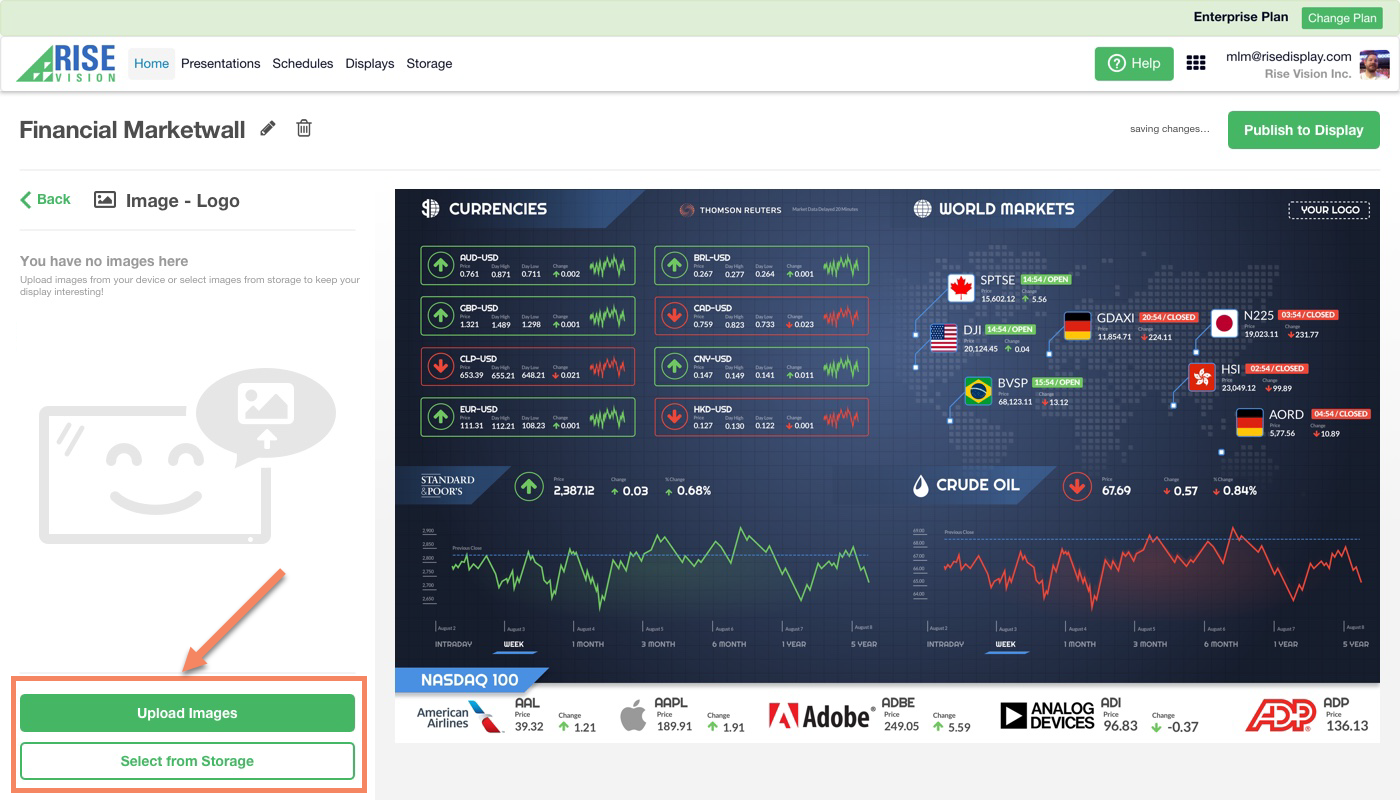Click the BRL-USD up arrow icon
Screen dimensions: 1400x800
pos(673,265)
